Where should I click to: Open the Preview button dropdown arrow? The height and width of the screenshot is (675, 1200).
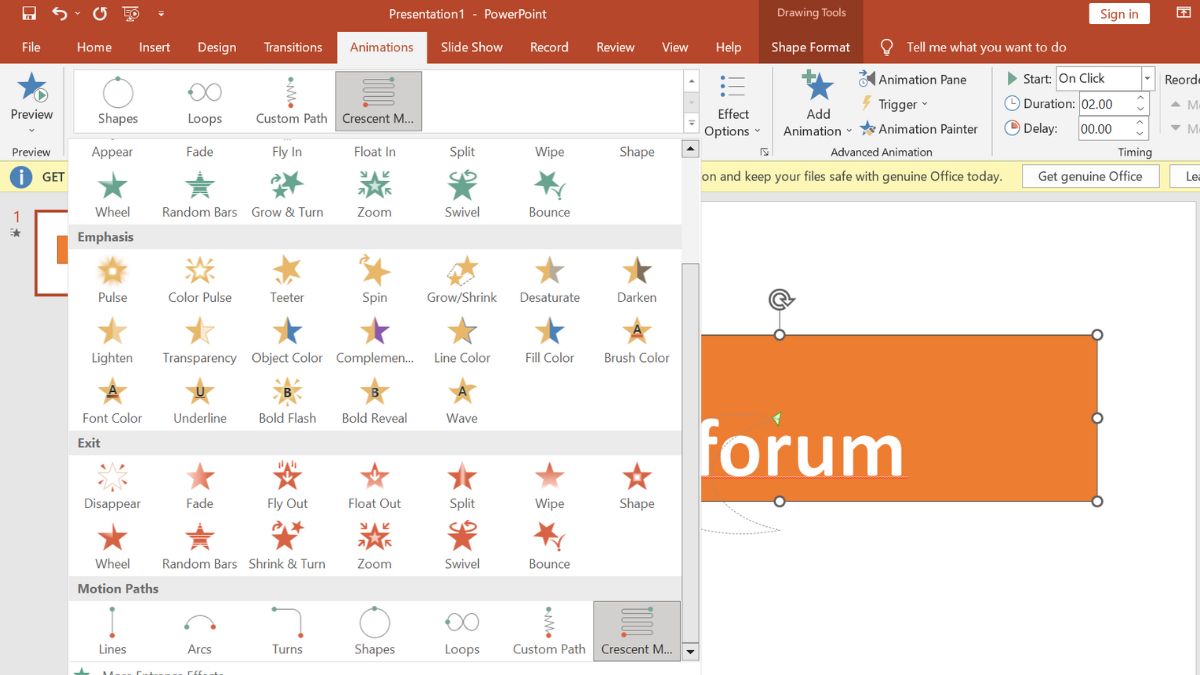click(x=32, y=130)
